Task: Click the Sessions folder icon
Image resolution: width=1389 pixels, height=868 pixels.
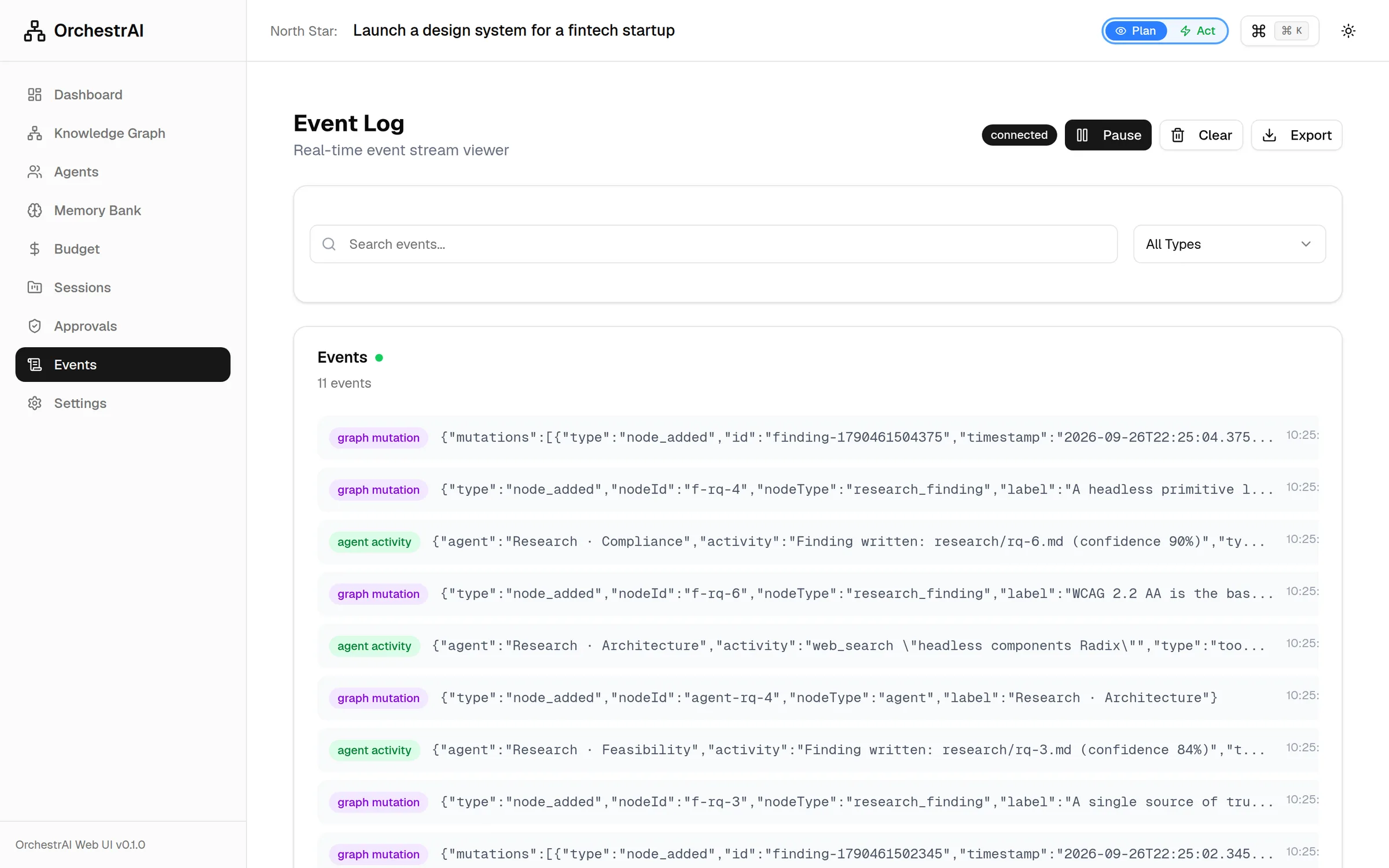Action: pyautogui.click(x=35, y=288)
